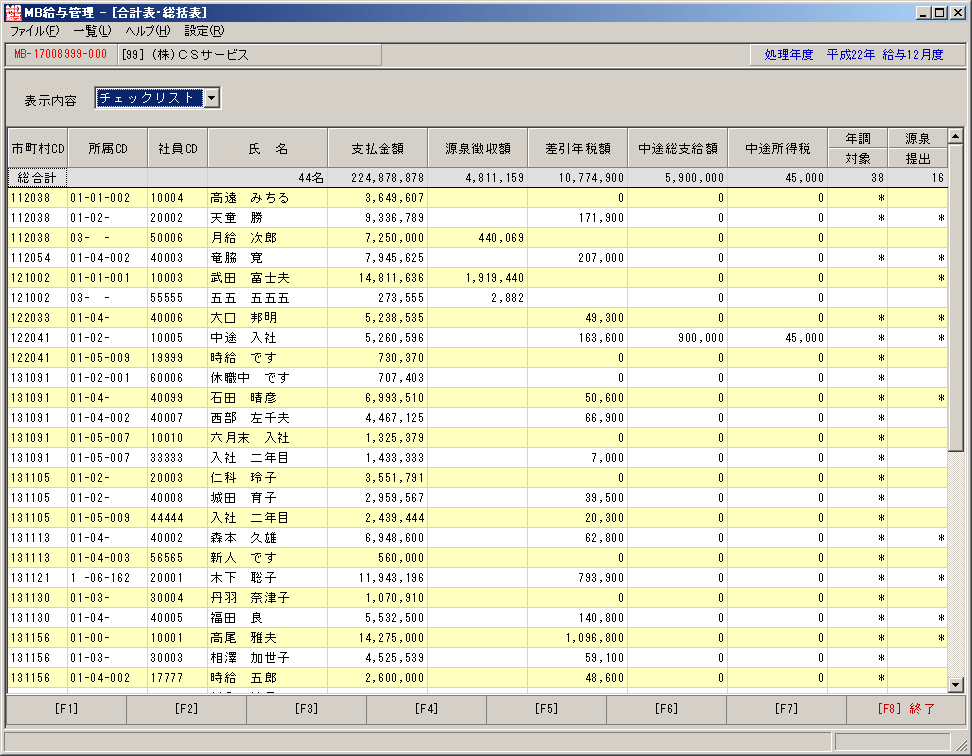
Task: Click the scrollbar down arrow
Action: [x=955, y=685]
